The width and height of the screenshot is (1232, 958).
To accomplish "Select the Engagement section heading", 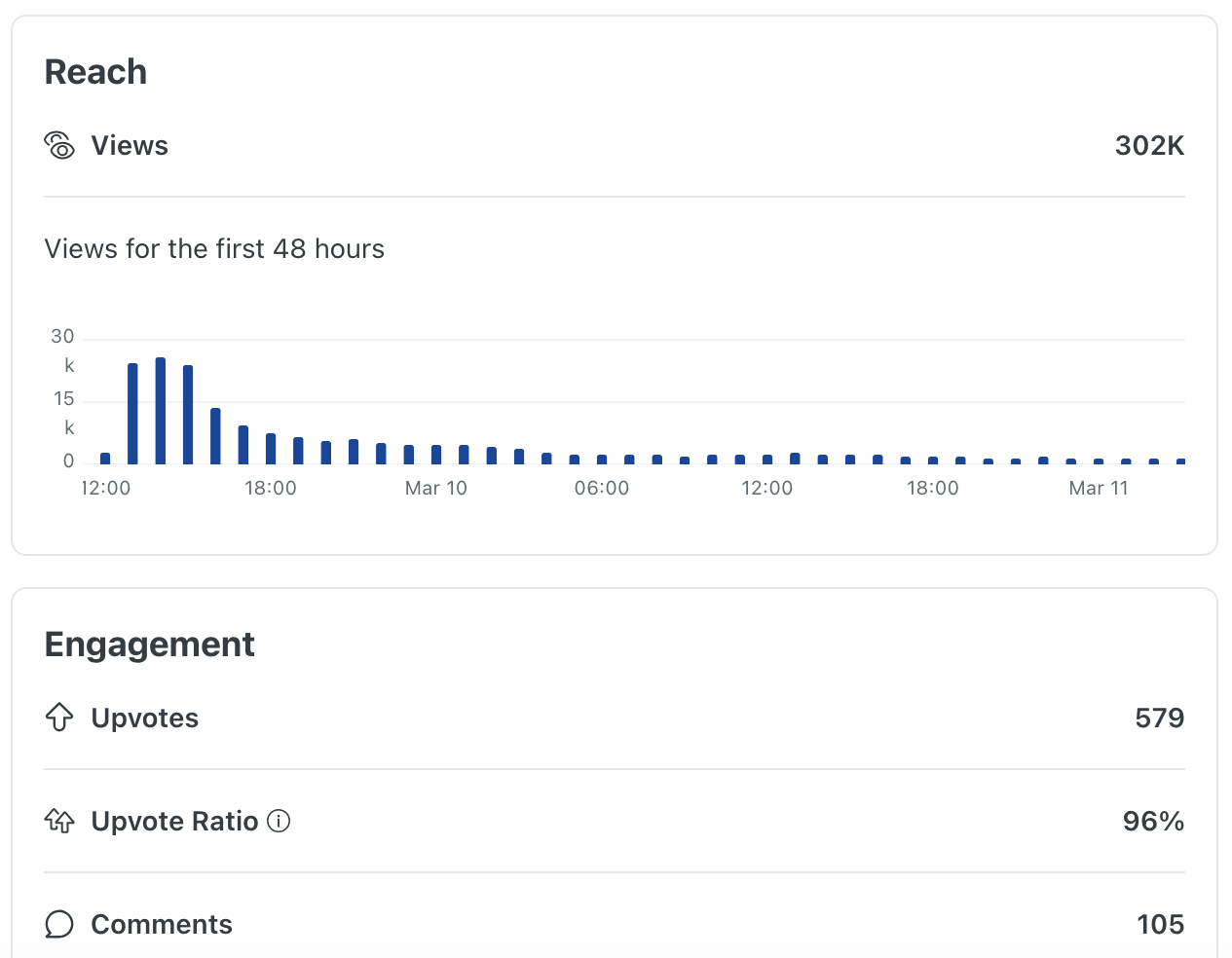I will (x=149, y=645).
